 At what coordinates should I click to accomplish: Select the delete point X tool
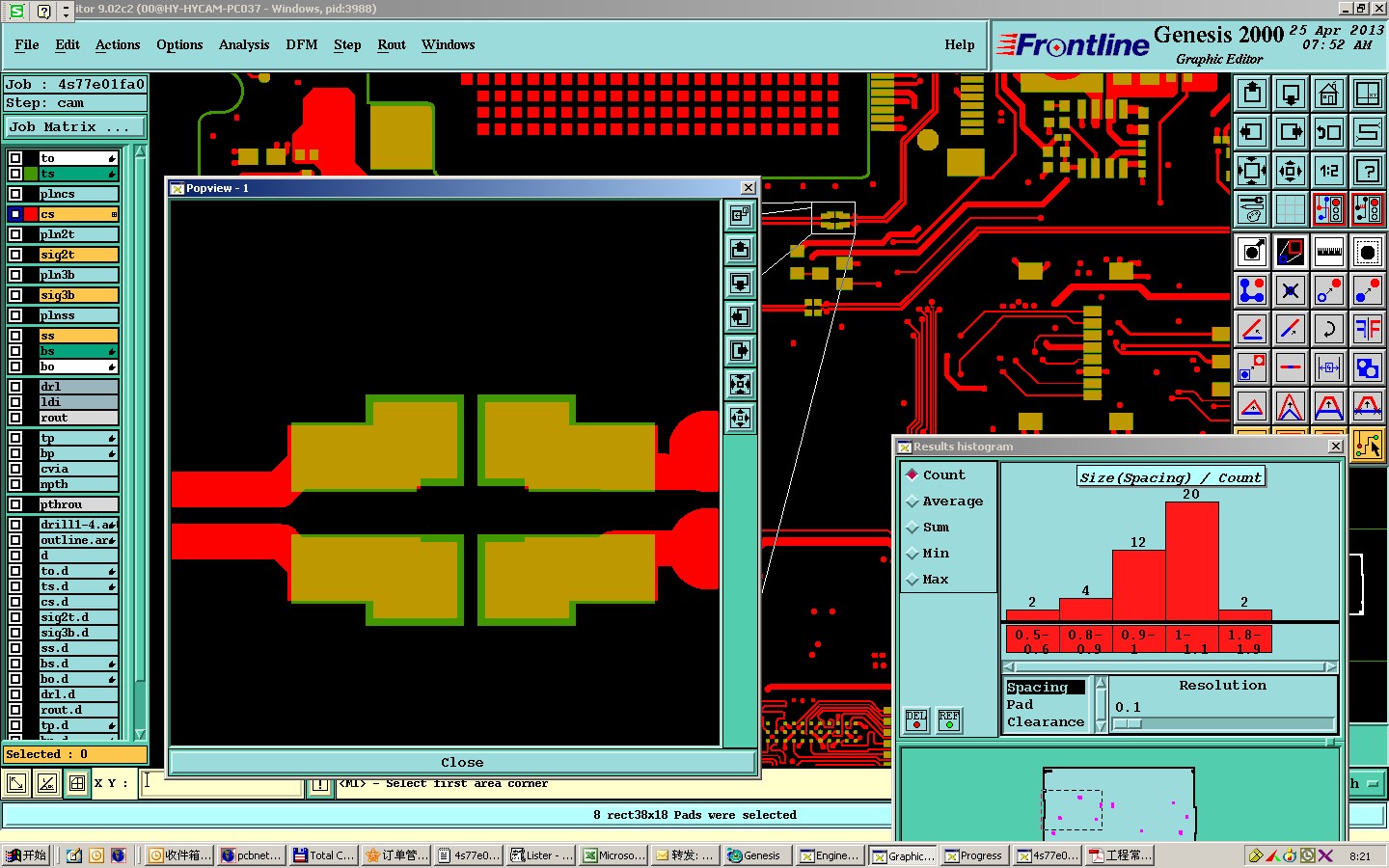click(1291, 290)
